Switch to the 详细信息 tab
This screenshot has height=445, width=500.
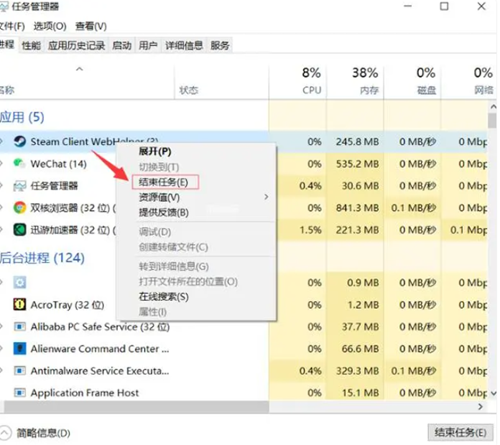click(184, 45)
